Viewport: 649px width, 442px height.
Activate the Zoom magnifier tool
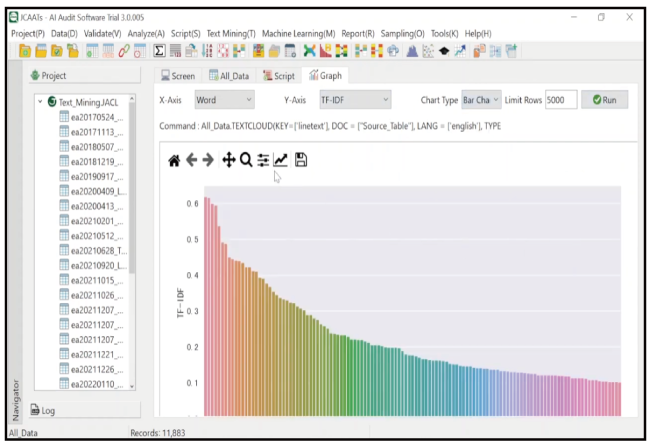tap(246, 160)
